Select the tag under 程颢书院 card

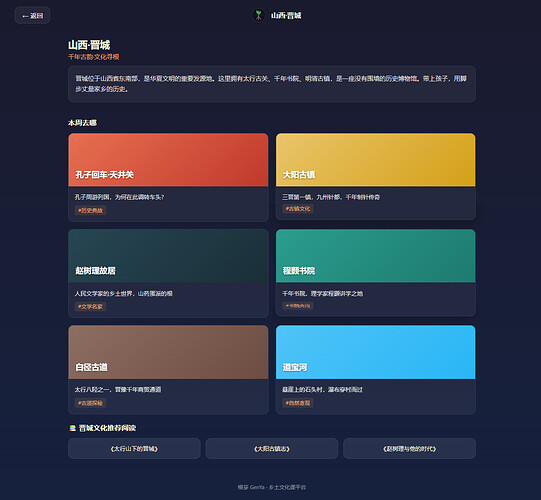298,306
